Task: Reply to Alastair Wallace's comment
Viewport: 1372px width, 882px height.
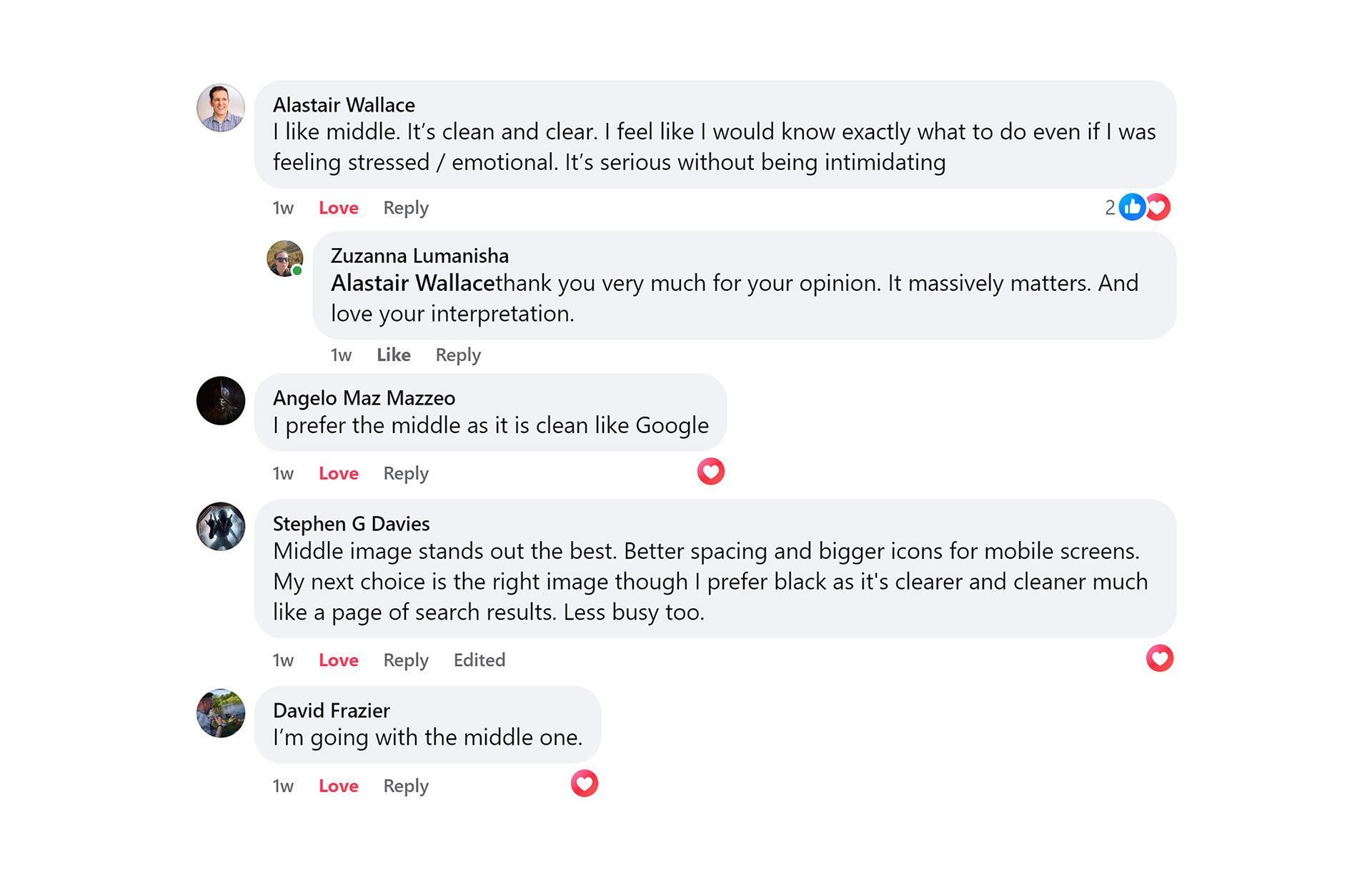Action: click(x=406, y=208)
